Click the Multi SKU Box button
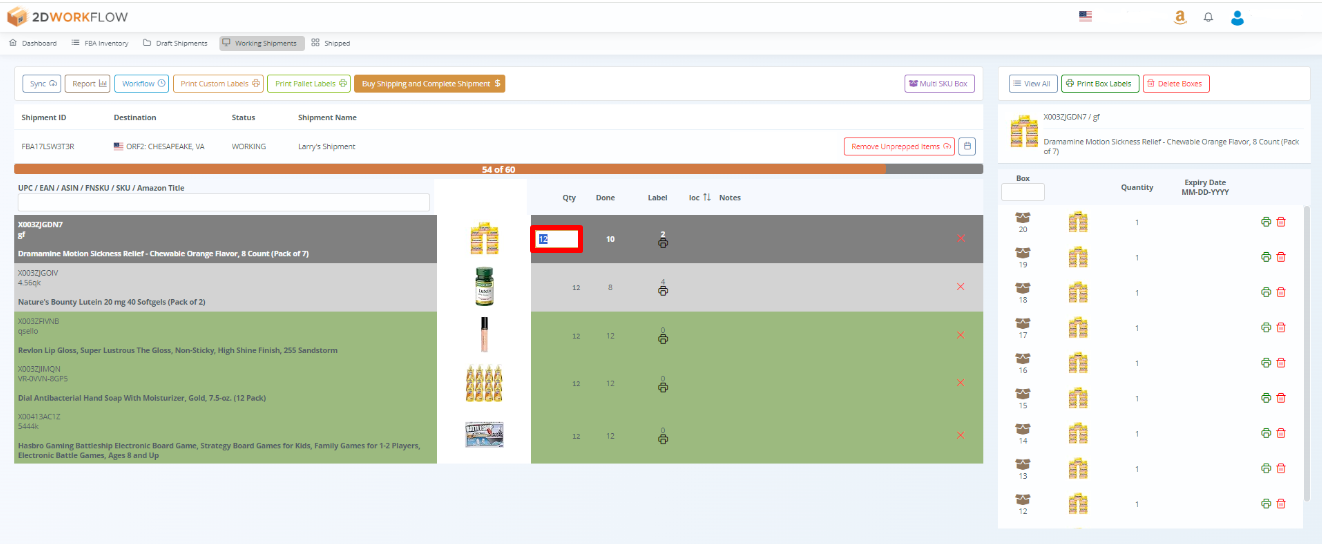This screenshot has width=1322, height=544. click(939, 84)
